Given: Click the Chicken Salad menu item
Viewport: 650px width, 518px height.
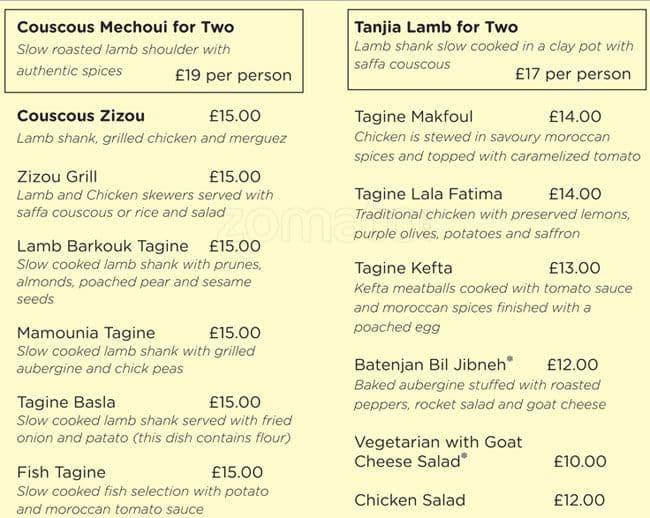Looking at the screenshot, I should (409, 500).
